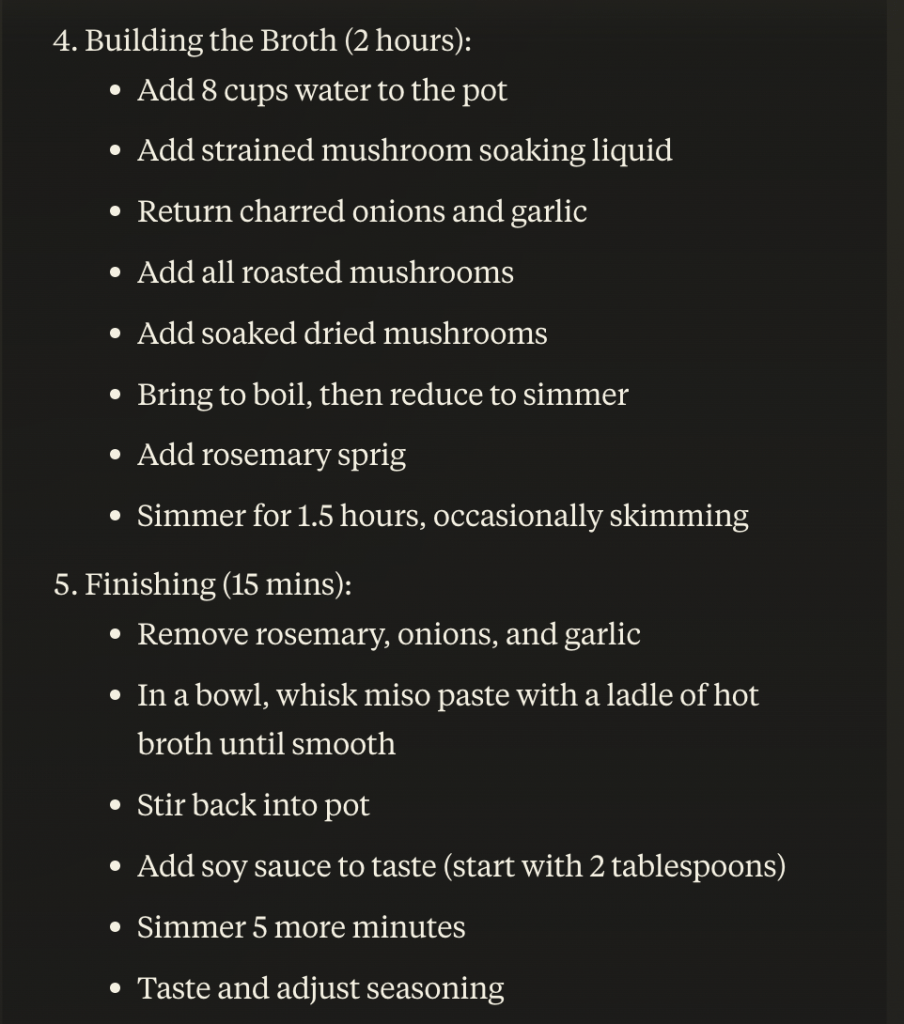Viewport: 904px width, 1024px height.
Task: Click the 'Taste and adjust seasoning' line
Action: pyautogui.click(x=320, y=989)
